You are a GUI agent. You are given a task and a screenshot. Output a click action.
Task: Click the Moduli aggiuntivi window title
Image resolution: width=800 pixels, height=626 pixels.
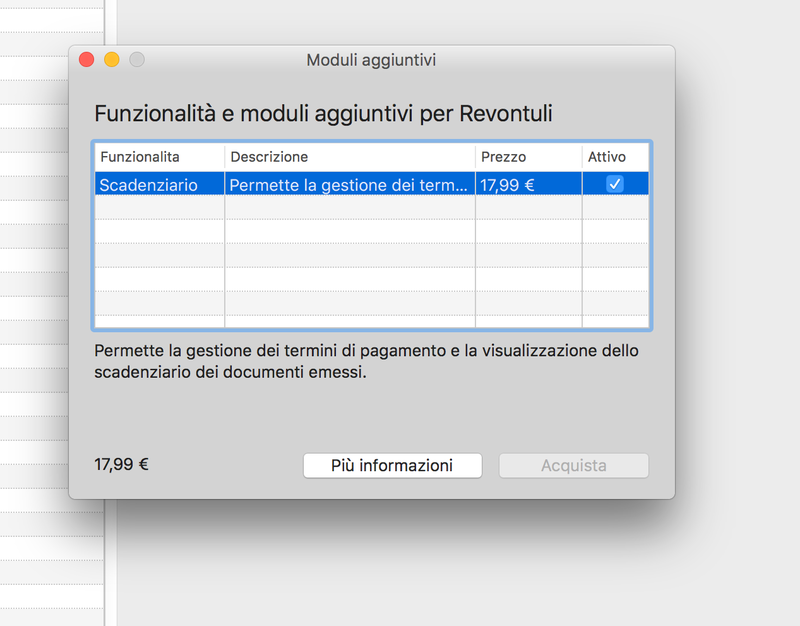(x=371, y=60)
